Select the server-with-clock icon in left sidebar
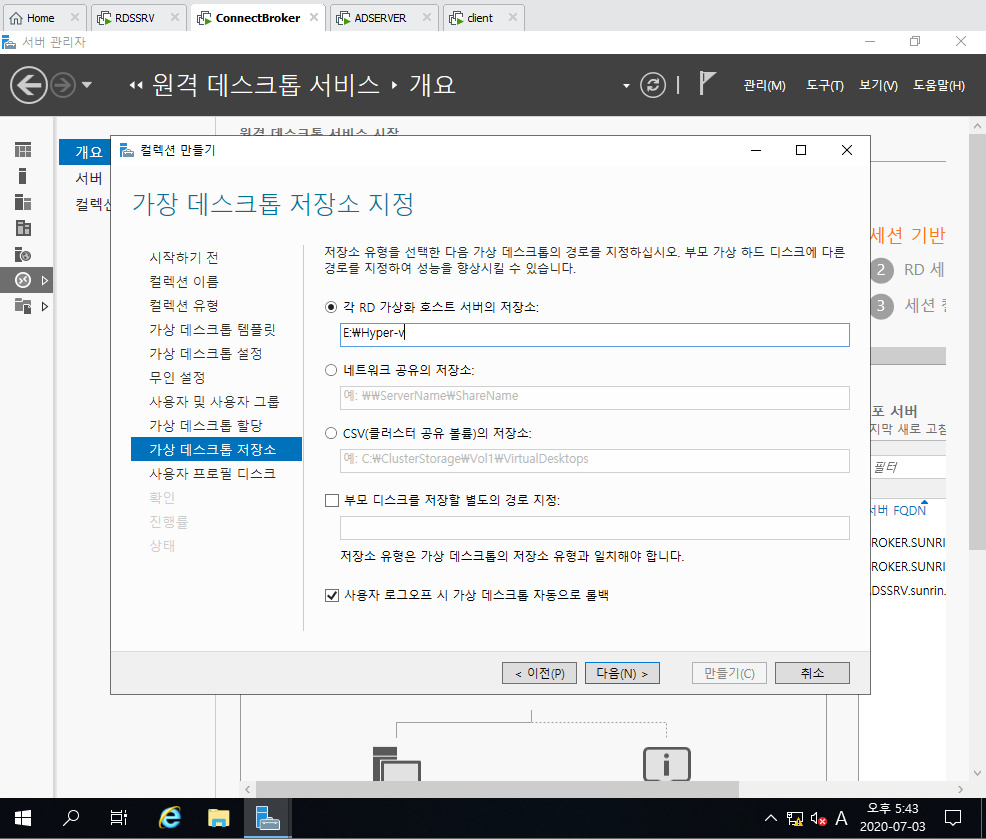Viewport: 986px width, 839px height. [x=23, y=255]
